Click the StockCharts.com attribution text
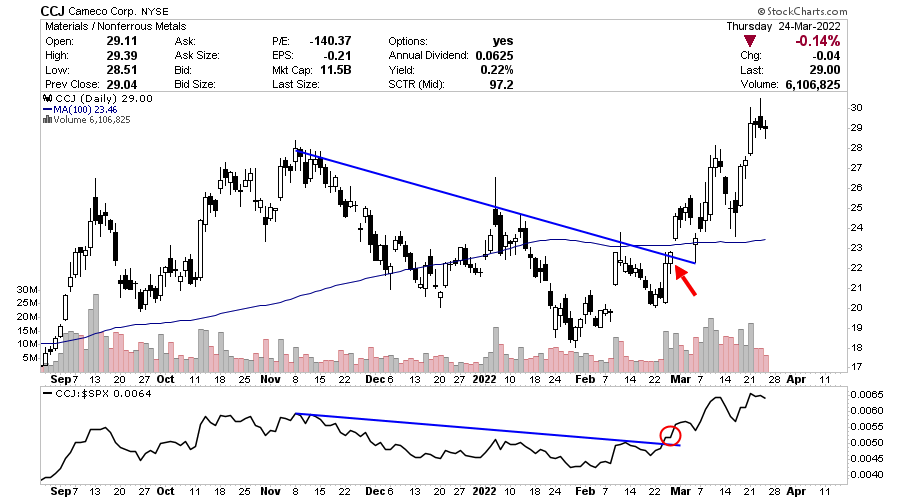The image size is (900, 500). click(x=802, y=11)
